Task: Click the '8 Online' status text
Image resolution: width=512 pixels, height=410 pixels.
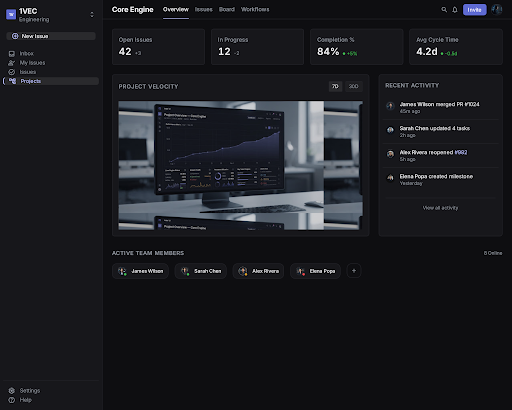Action: click(493, 253)
